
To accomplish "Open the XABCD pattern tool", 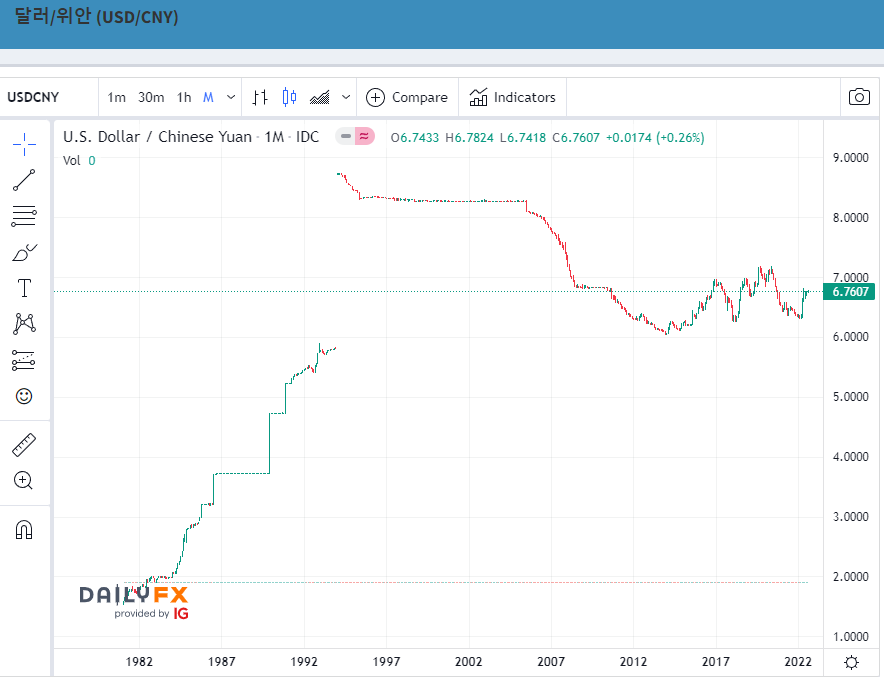I will point(24,324).
